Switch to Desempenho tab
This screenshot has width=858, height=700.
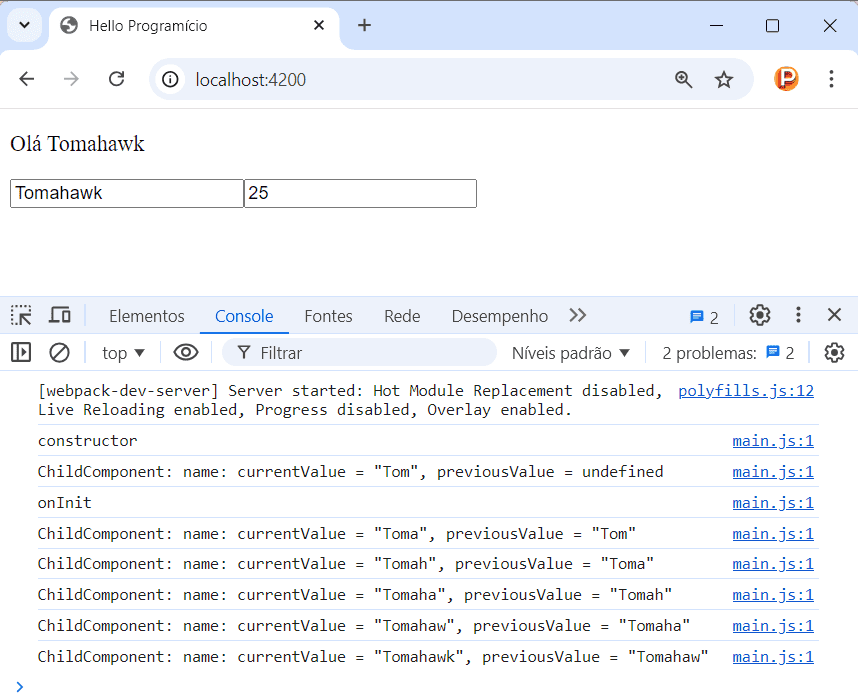500,316
